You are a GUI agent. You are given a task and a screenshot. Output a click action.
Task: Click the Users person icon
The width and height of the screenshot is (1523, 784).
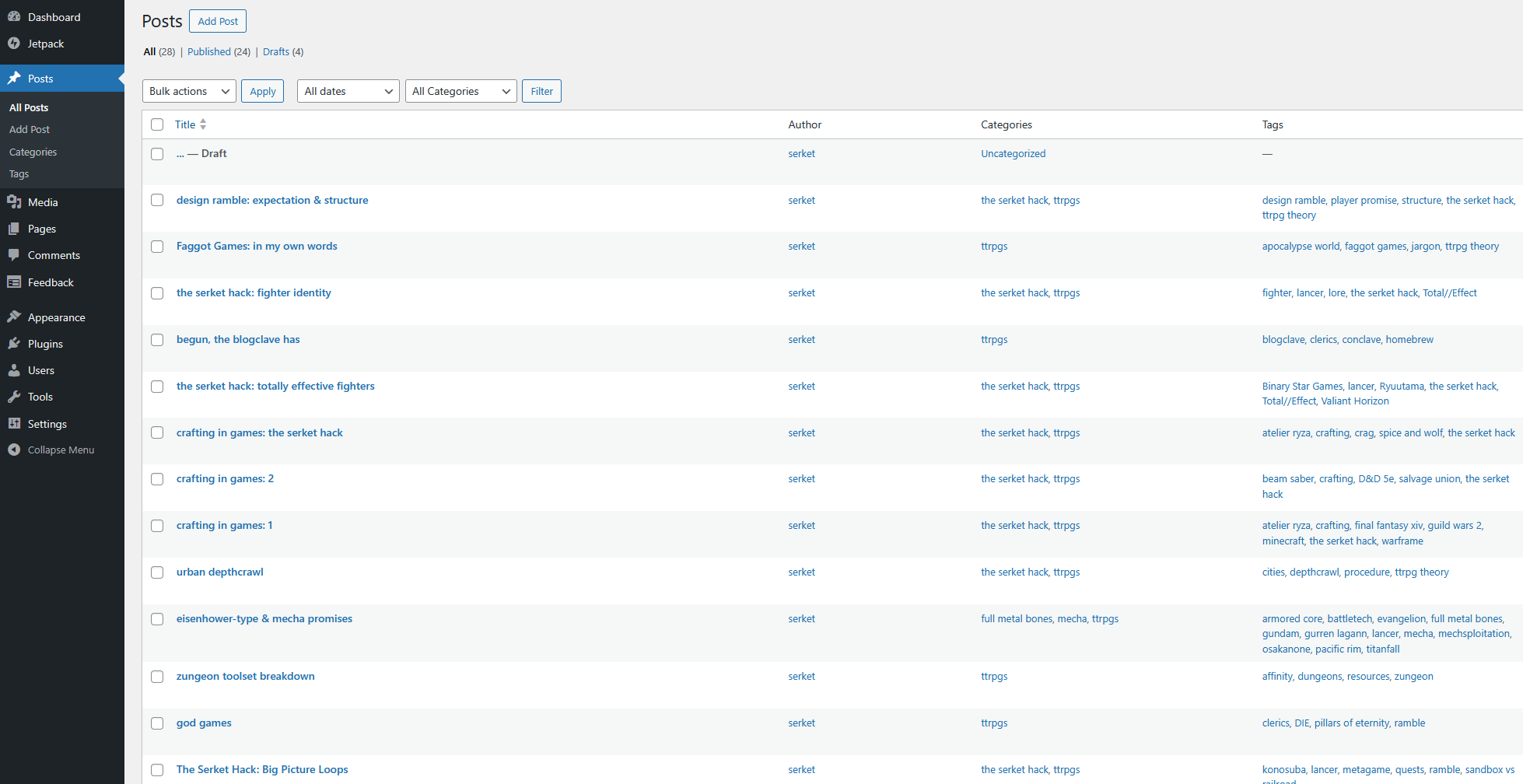(14, 370)
